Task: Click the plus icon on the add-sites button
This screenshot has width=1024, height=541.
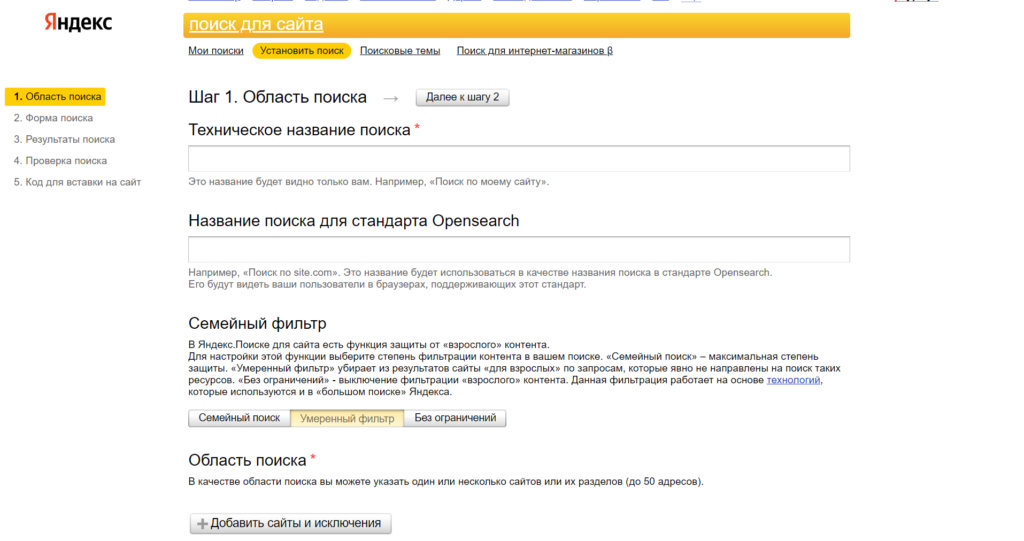Action: (202, 524)
